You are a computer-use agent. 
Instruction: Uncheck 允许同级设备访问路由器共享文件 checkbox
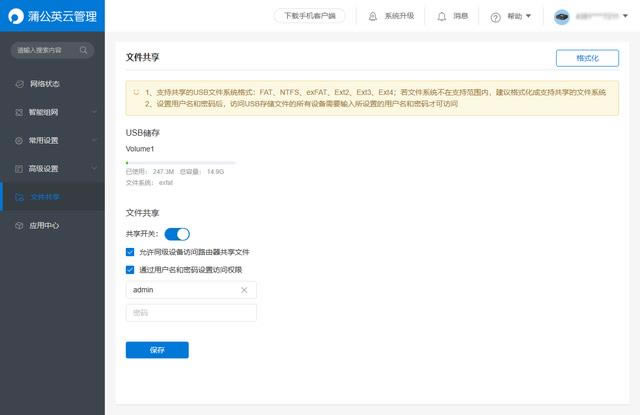pyautogui.click(x=130, y=252)
